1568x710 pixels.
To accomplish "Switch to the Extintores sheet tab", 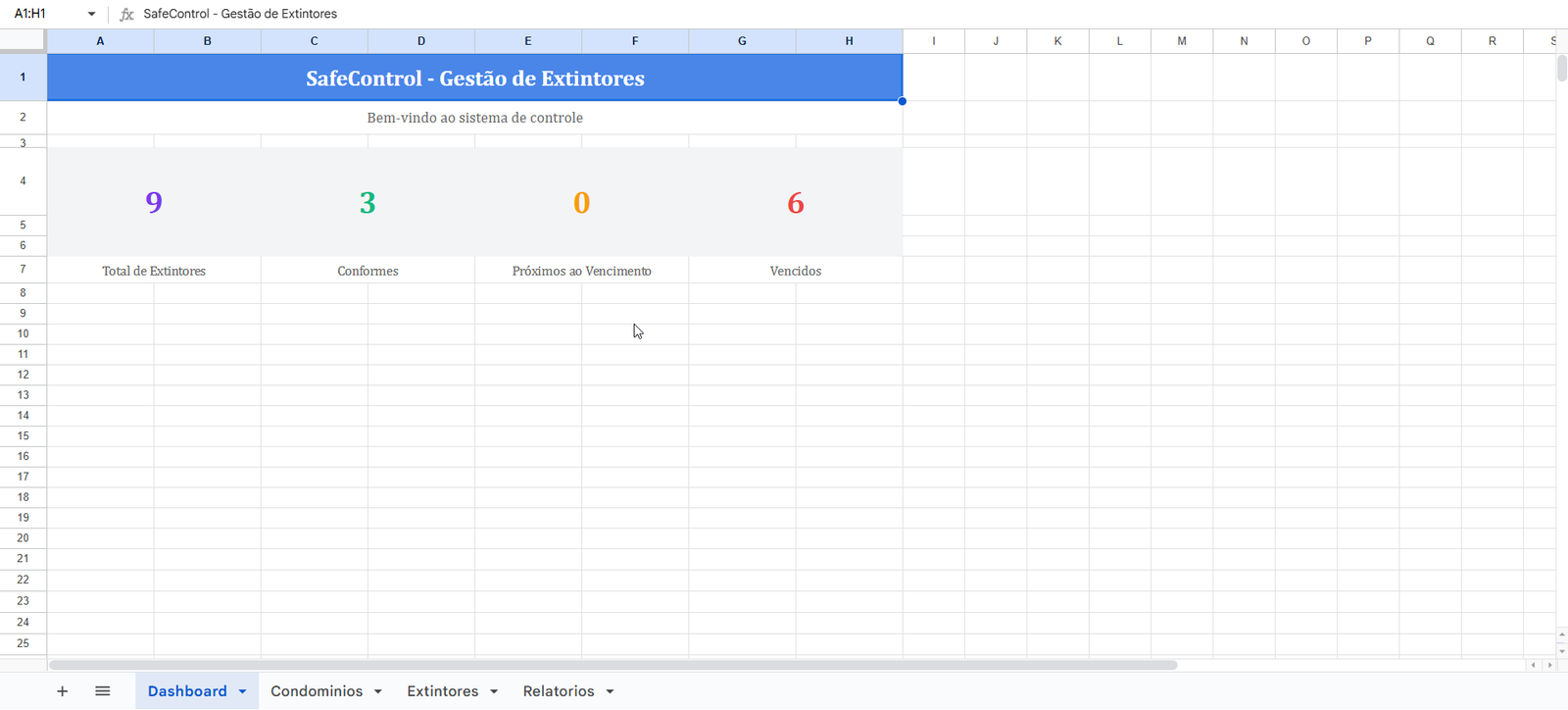I will [x=442, y=691].
